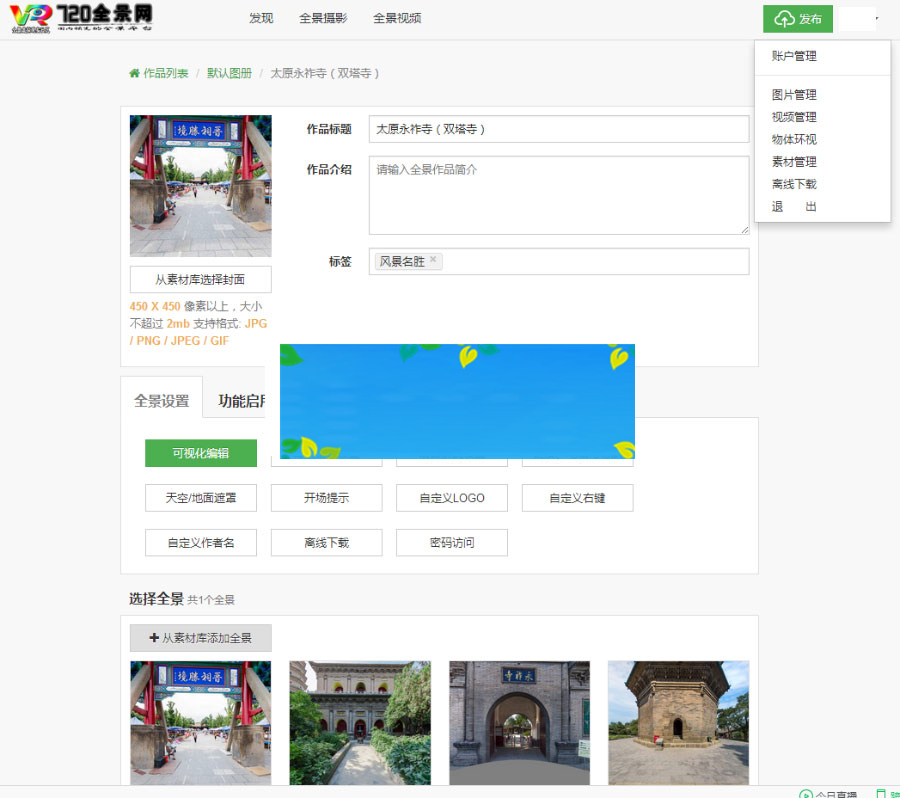Click 退出 to log out

794,206
